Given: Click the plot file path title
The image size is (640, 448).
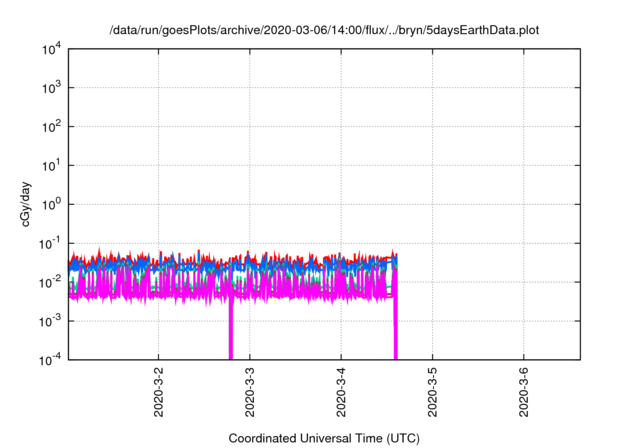Looking at the screenshot, I should 324,30.
